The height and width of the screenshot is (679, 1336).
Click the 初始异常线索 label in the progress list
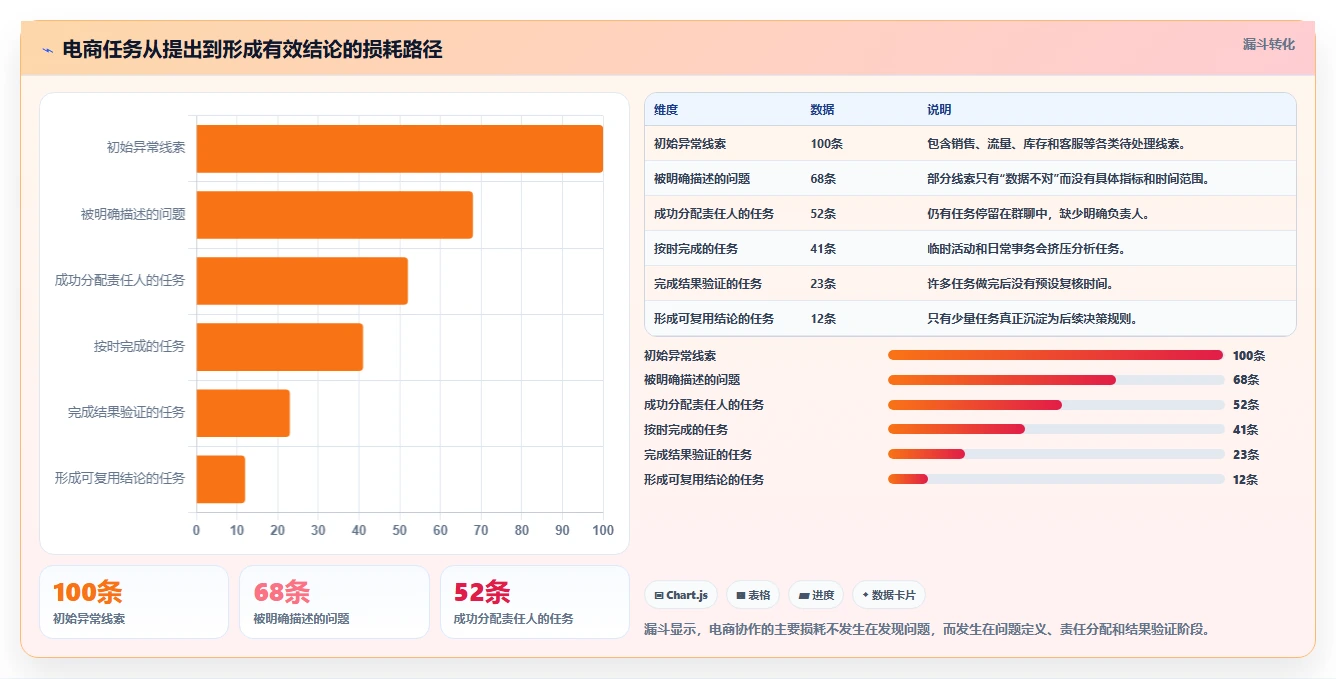pyautogui.click(x=680, y=355)
